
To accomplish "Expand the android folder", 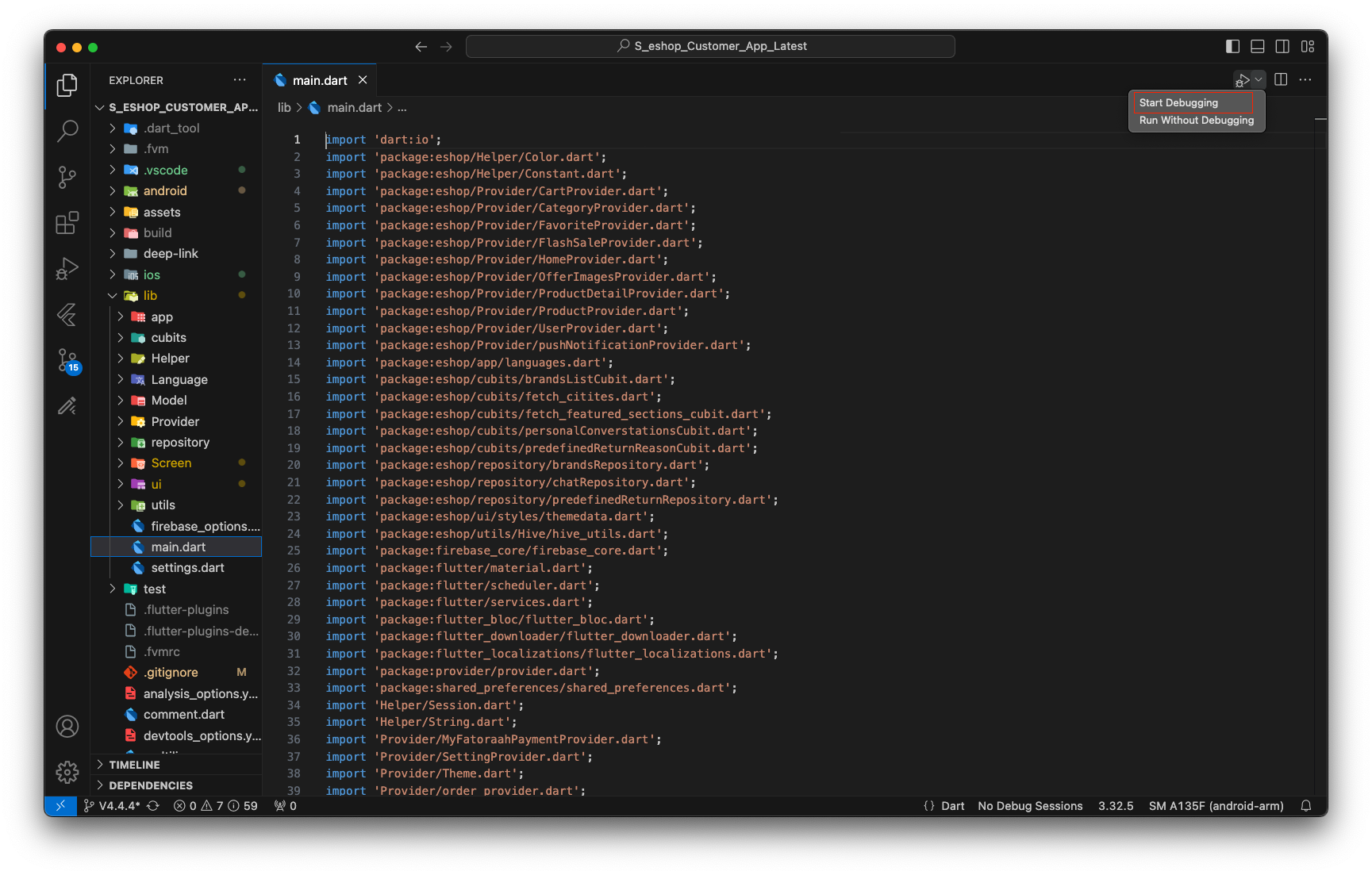I will point(165,191).
